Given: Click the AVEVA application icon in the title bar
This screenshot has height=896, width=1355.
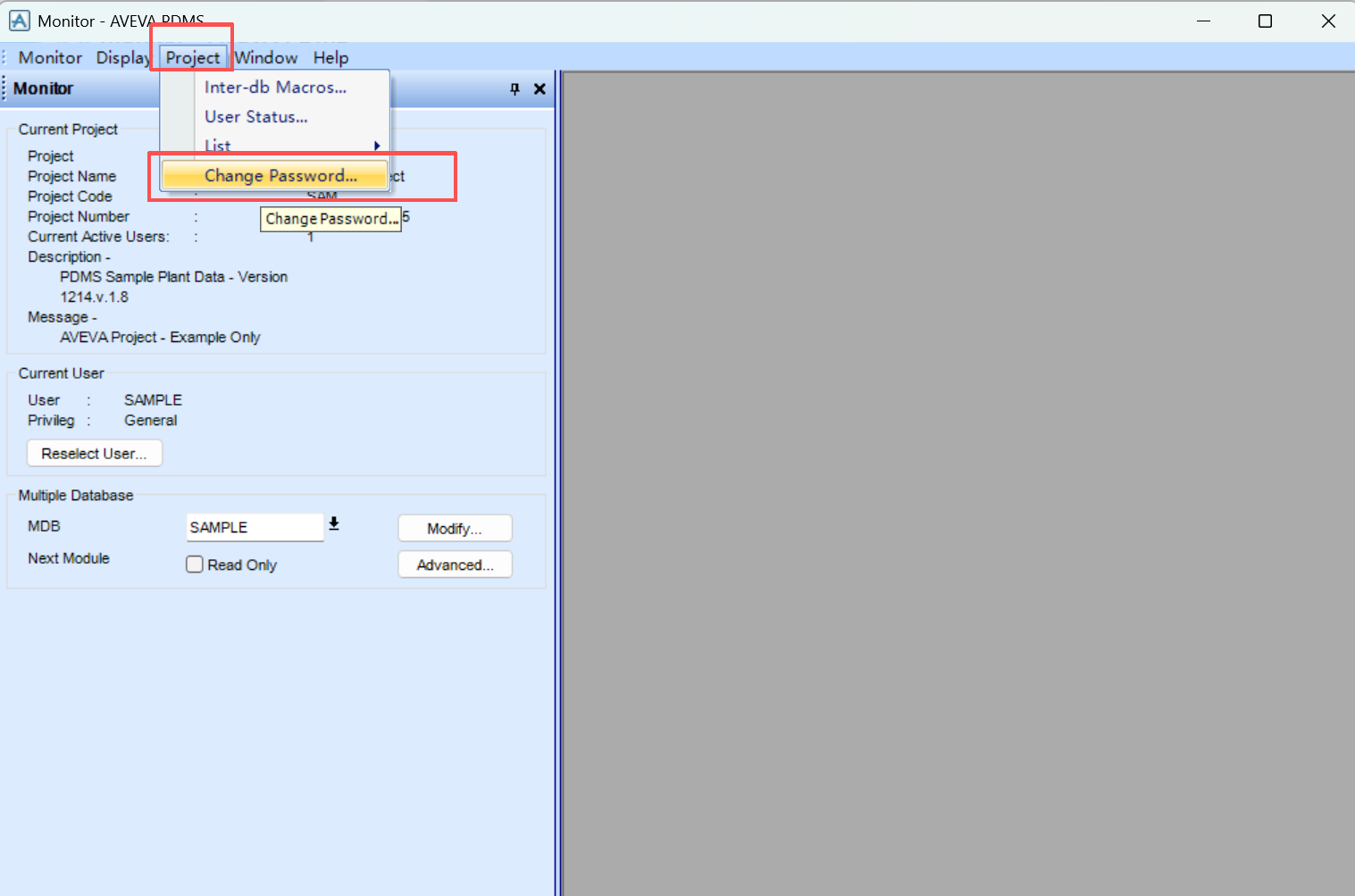Looking at the screenshot, I should click(x=19, y=20).
